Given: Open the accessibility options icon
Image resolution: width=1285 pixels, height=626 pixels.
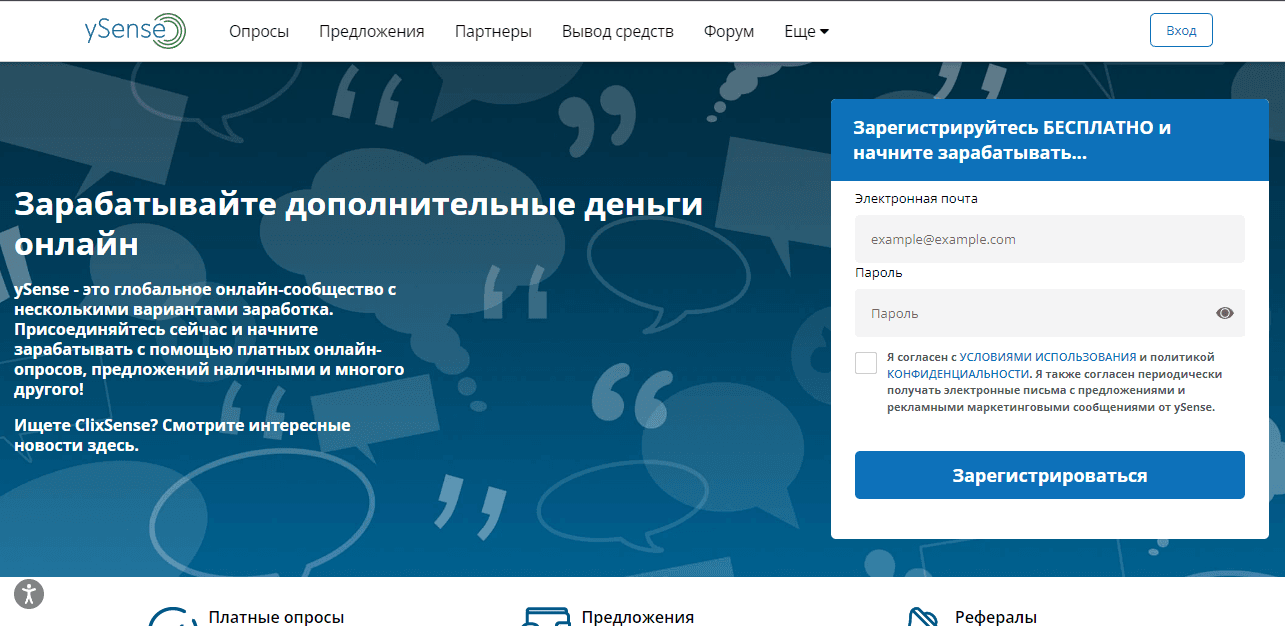Looking at the screenshot, I should 28,593.
